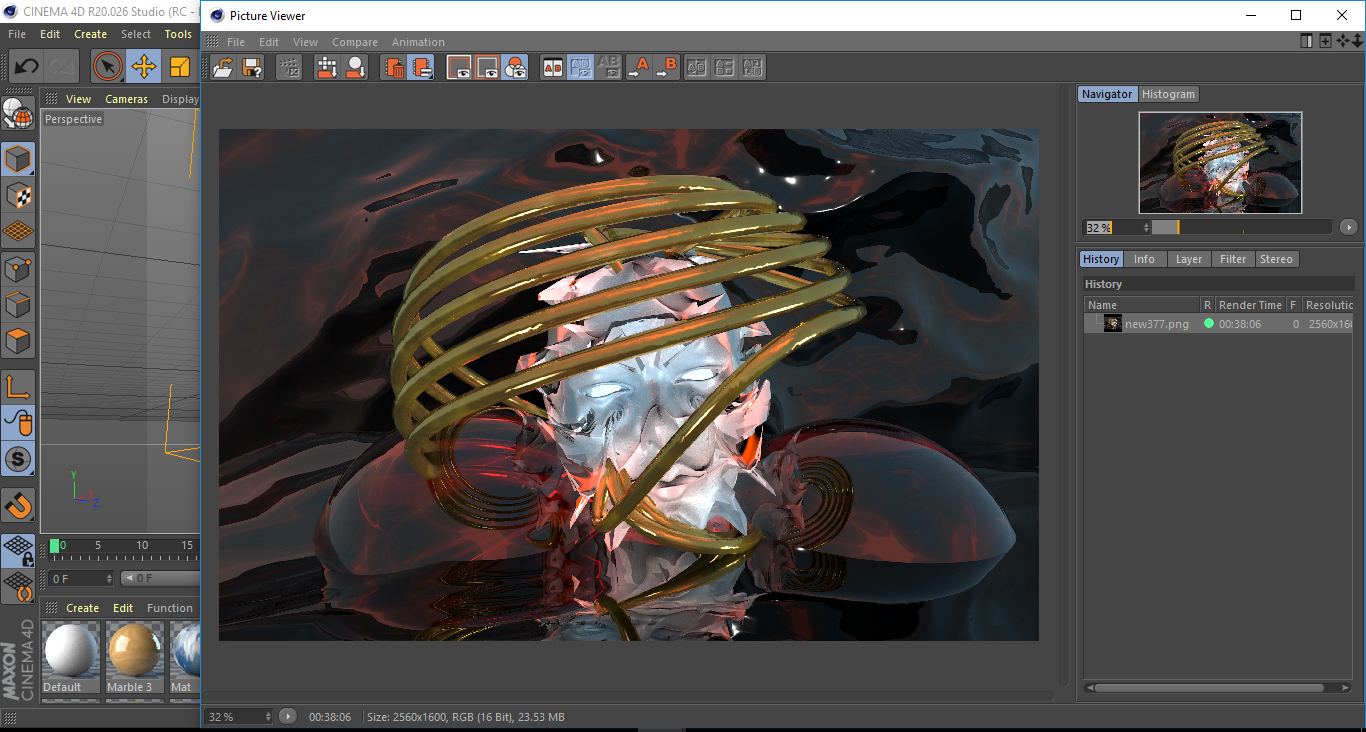Toggle the Planar Workplane icon
This screenshot has width=1366, height=732.
(18, 586)
